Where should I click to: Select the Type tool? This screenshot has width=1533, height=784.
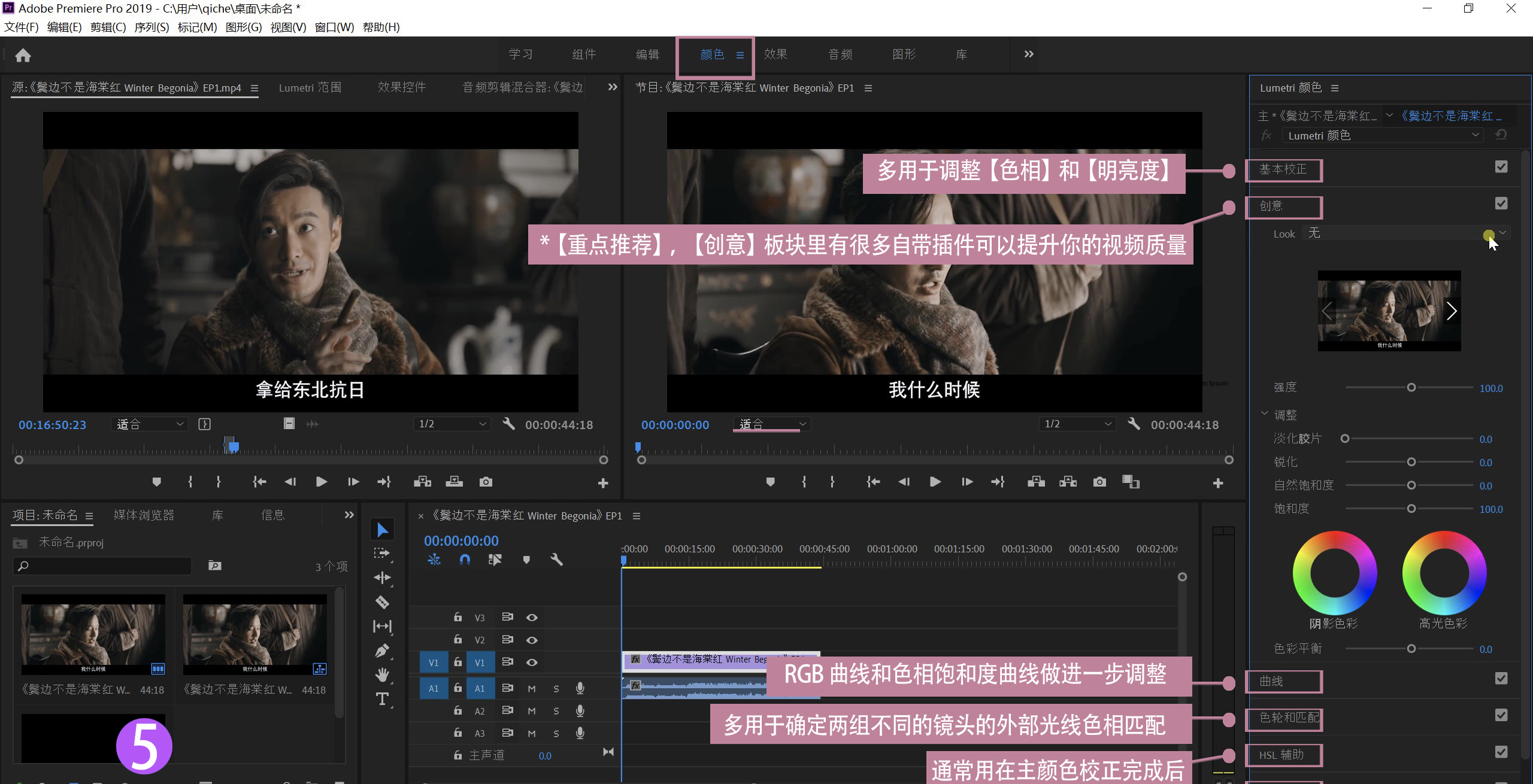(382, 699)
